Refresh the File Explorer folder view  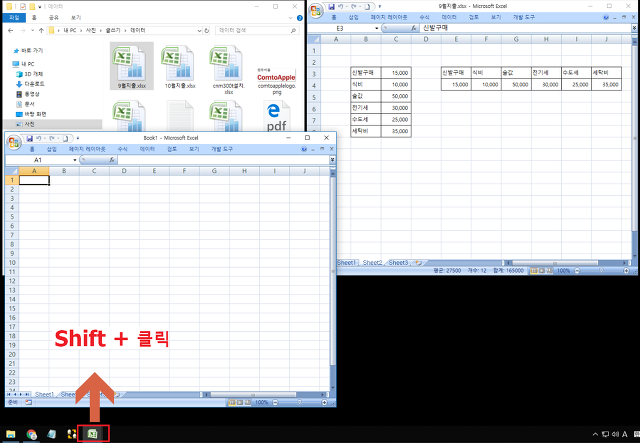[x=207, y=31]
